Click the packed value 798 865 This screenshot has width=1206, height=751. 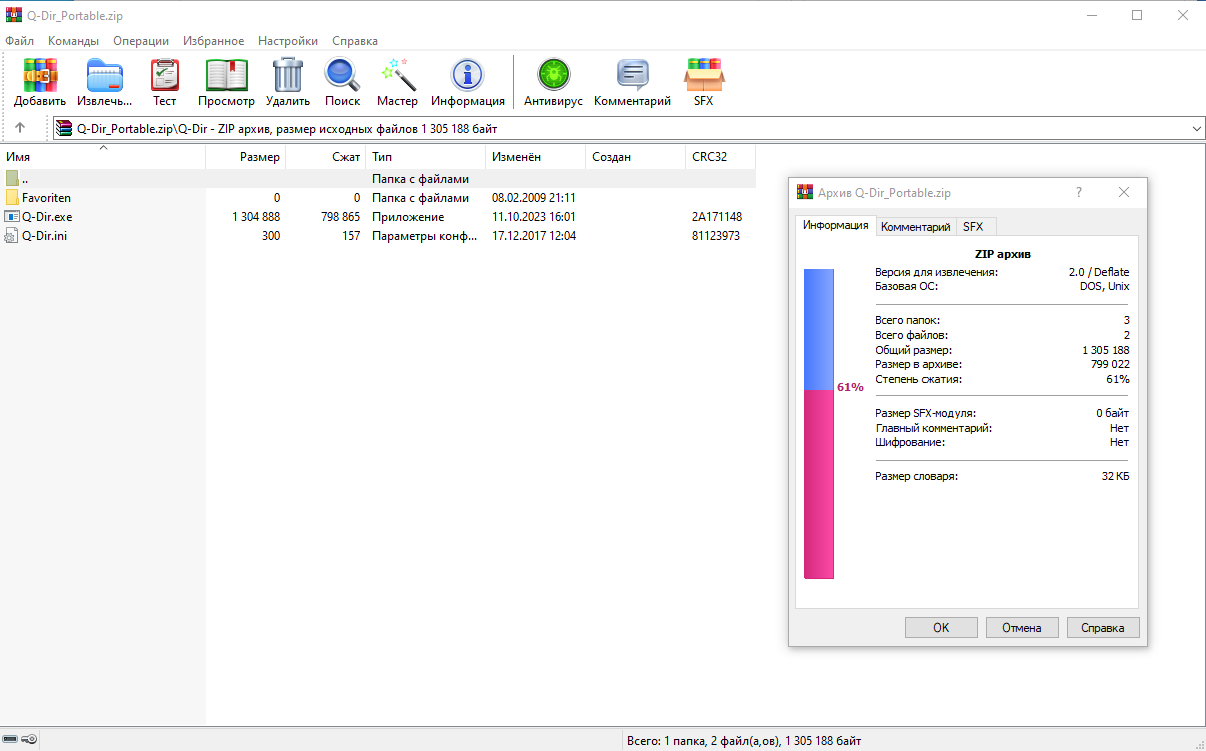pyautogui.click(x=339, y=217)
